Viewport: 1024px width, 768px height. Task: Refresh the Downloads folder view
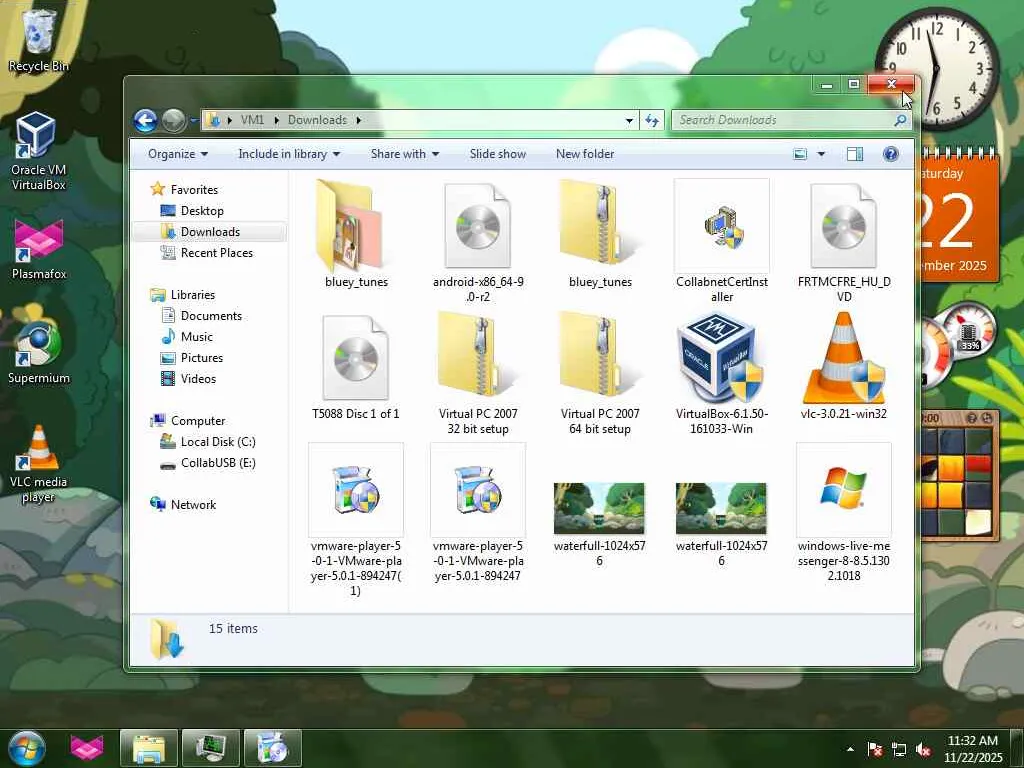click(x=652, y=120)
